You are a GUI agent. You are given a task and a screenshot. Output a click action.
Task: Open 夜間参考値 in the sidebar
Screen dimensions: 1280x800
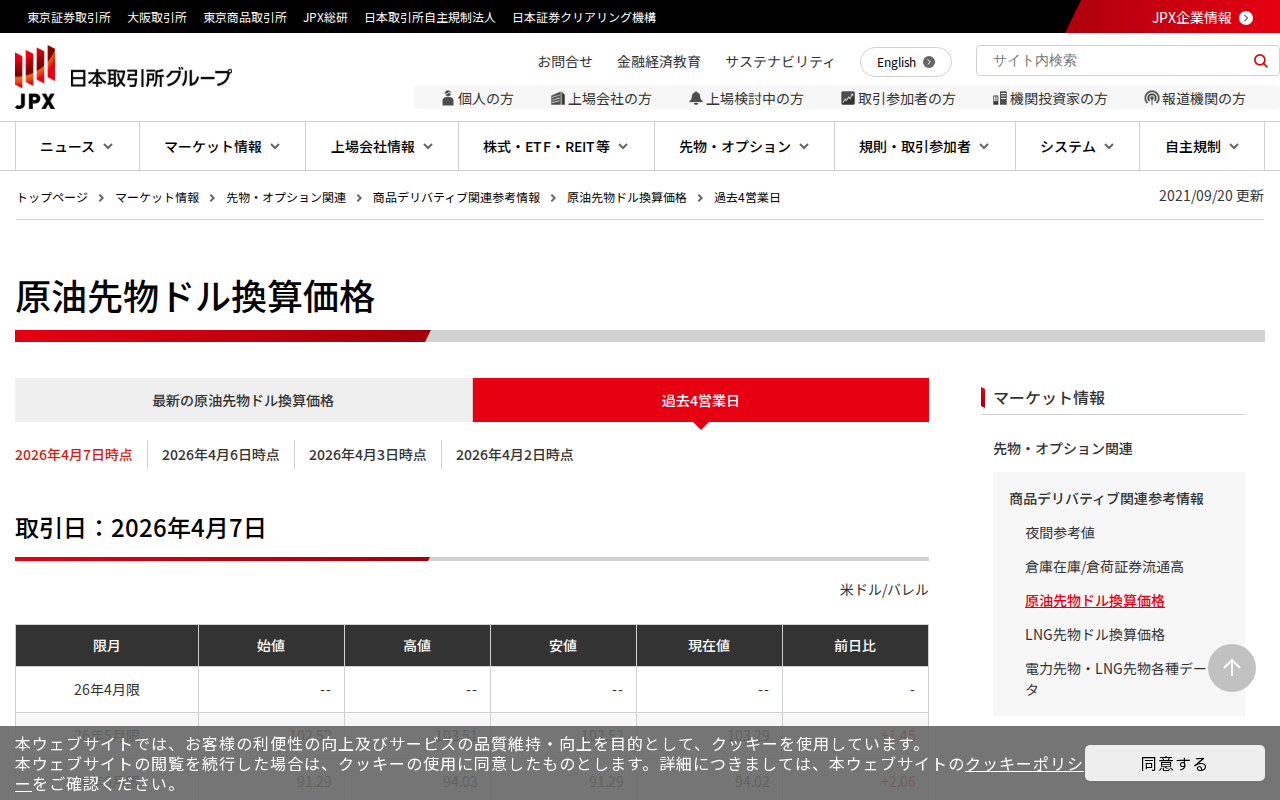[1060, 532]
